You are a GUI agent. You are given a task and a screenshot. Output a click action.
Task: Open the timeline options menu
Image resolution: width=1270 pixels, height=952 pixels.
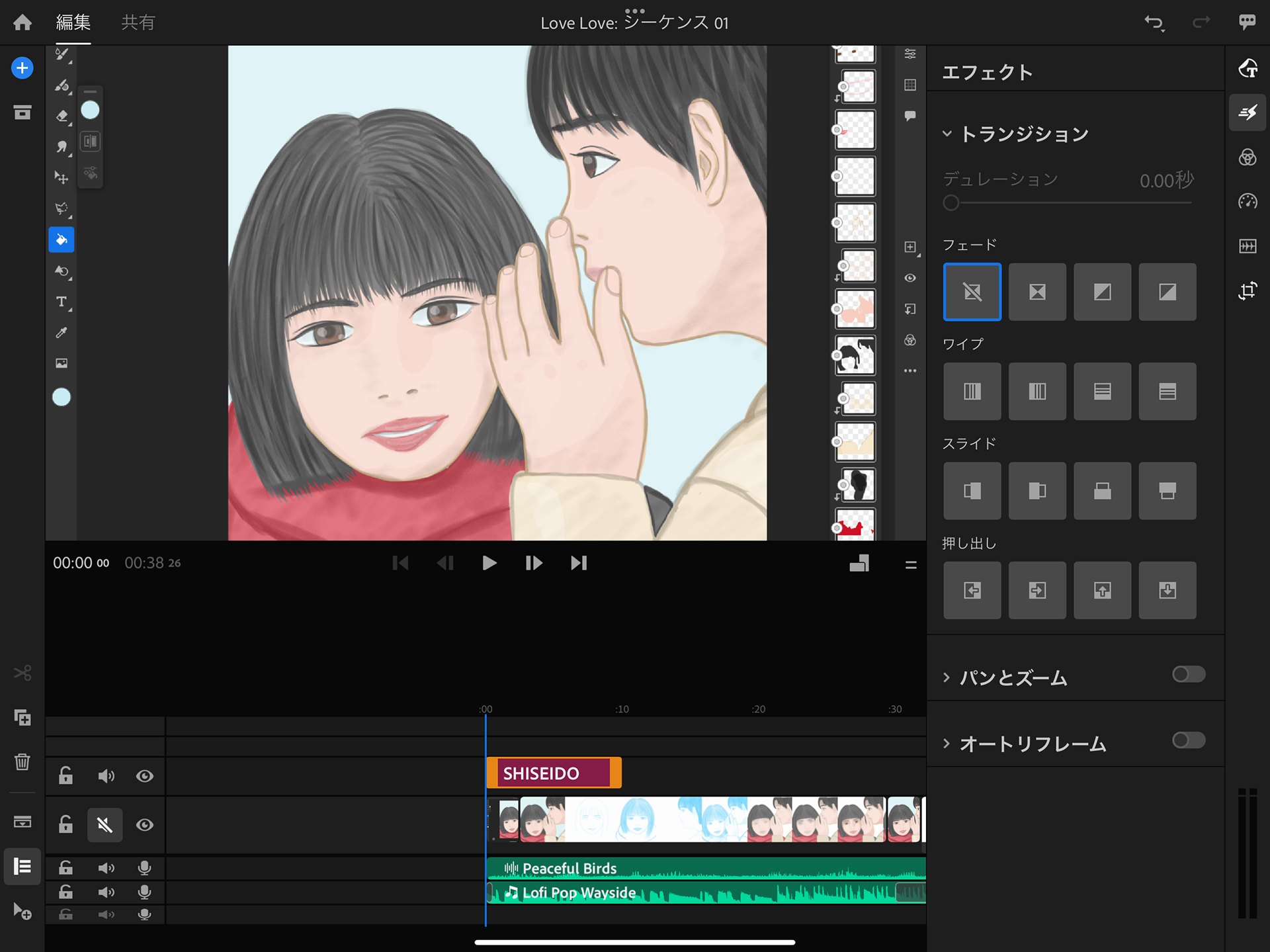click(911, 564)
